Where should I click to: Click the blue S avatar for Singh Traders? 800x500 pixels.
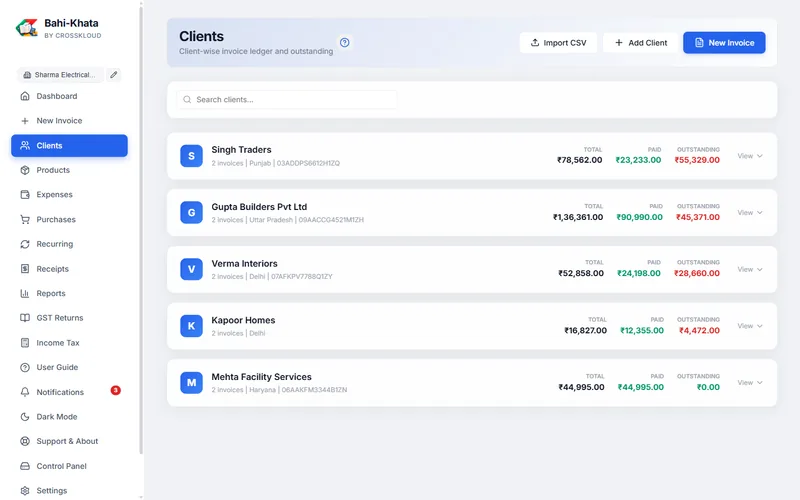coord(191,156)
